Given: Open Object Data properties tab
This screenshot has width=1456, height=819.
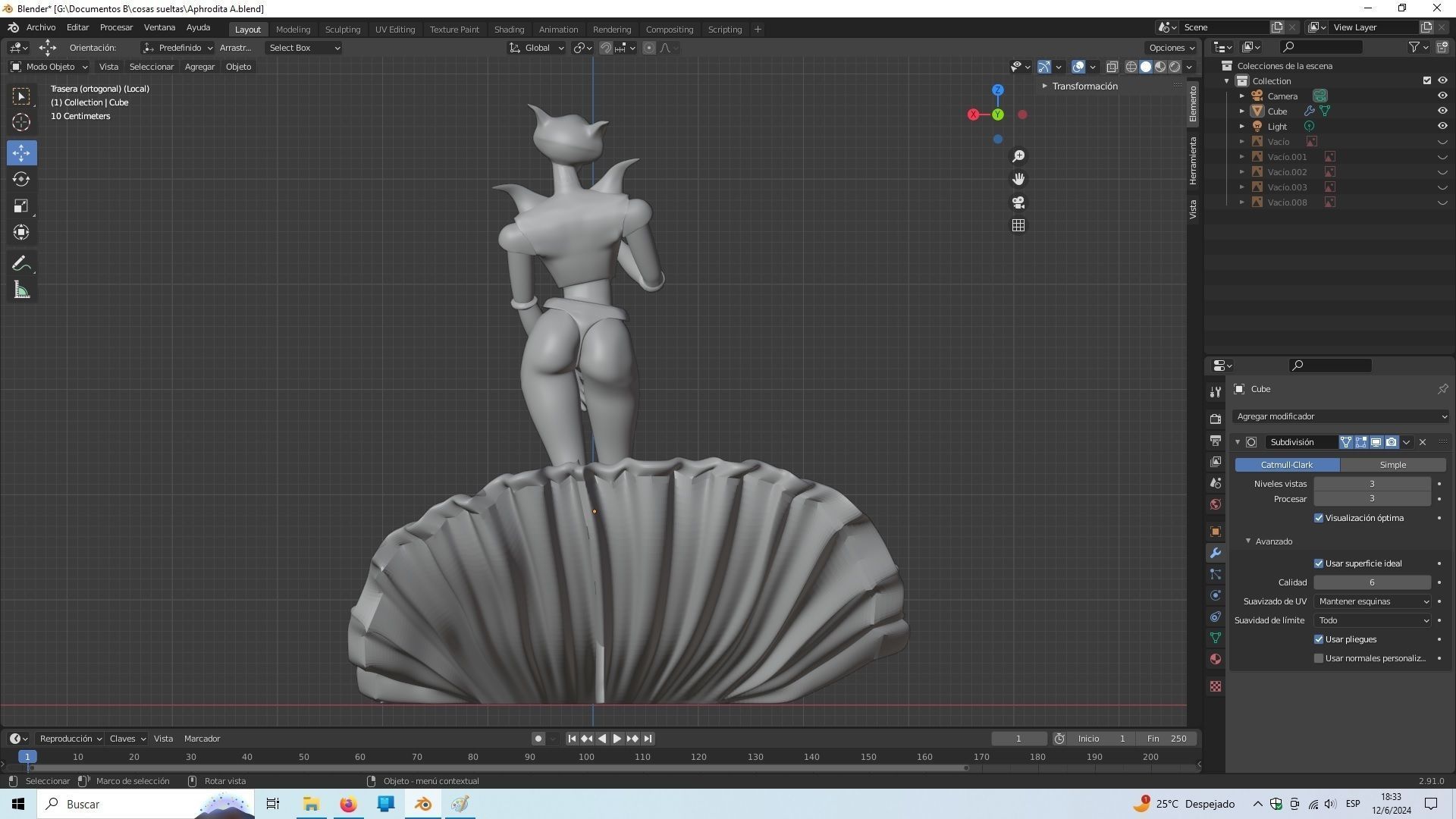Looking at the screenshot, I should click(x=1216, y=638).
